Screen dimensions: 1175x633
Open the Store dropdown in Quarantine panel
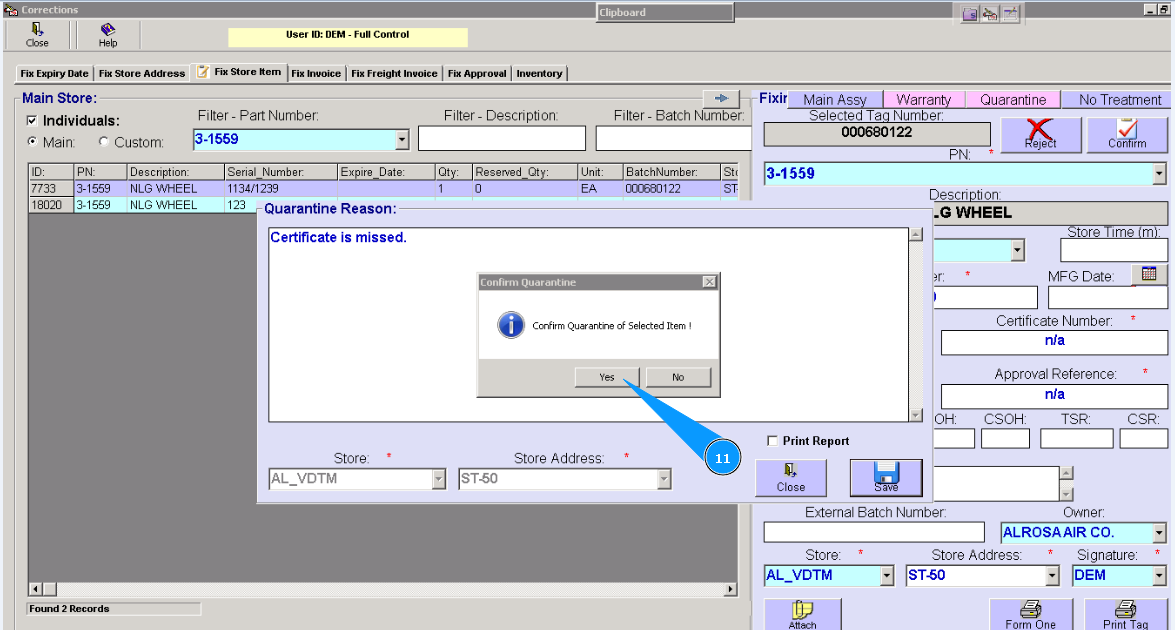(438, 479)
